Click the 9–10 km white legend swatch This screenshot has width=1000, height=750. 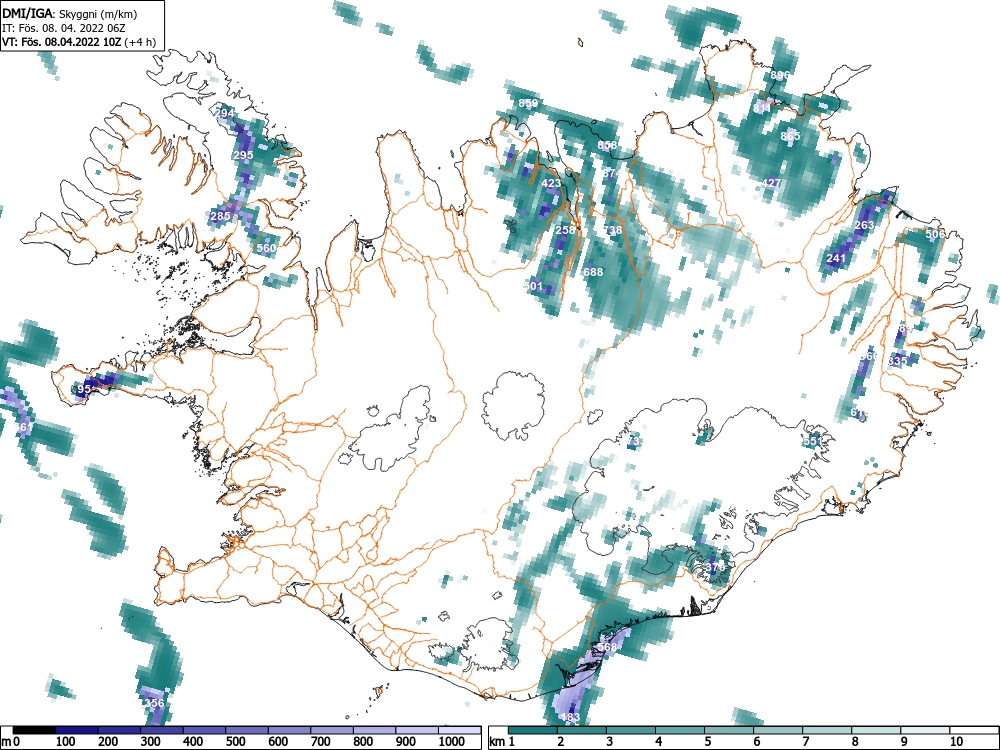click(x=925, y=730)
